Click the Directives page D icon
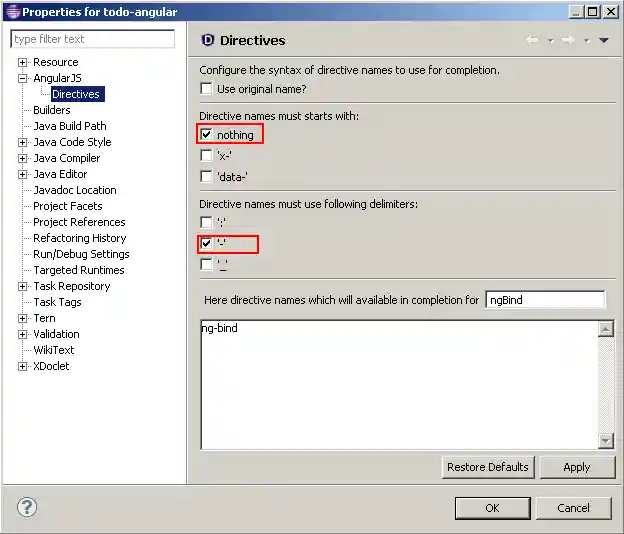 click(x=208, y=40)
